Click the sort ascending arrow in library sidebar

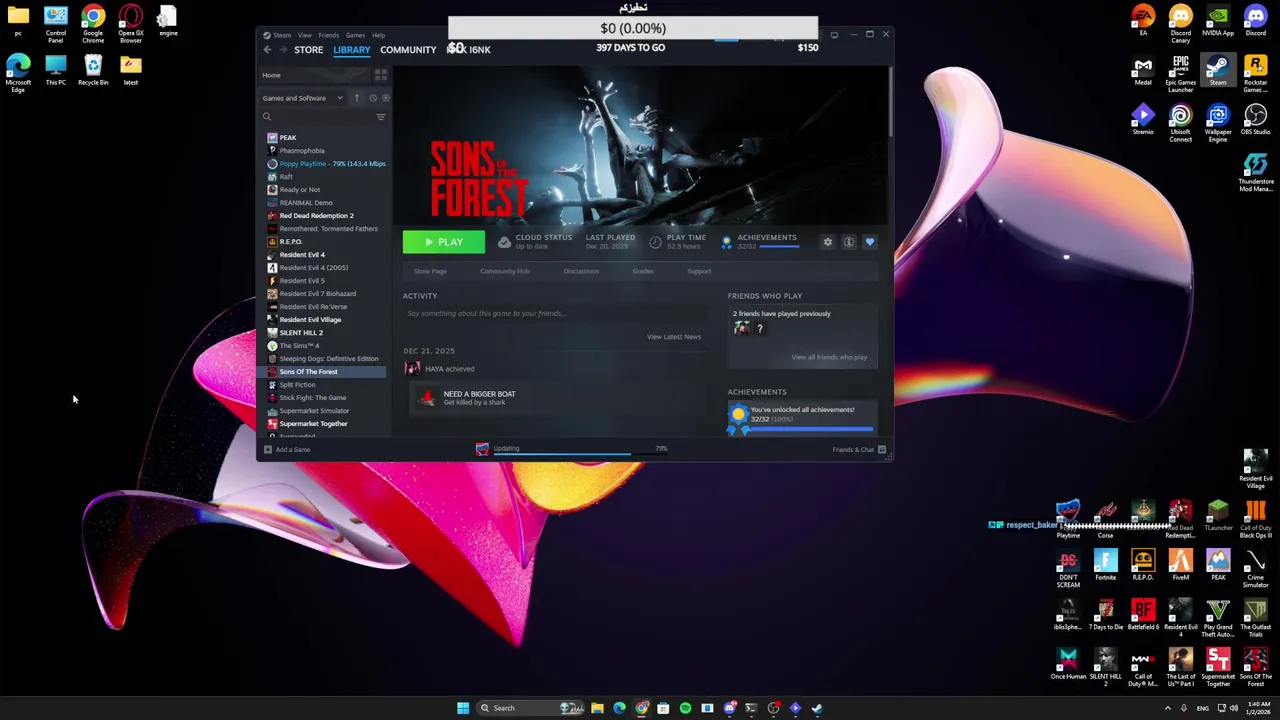point(356,98)
